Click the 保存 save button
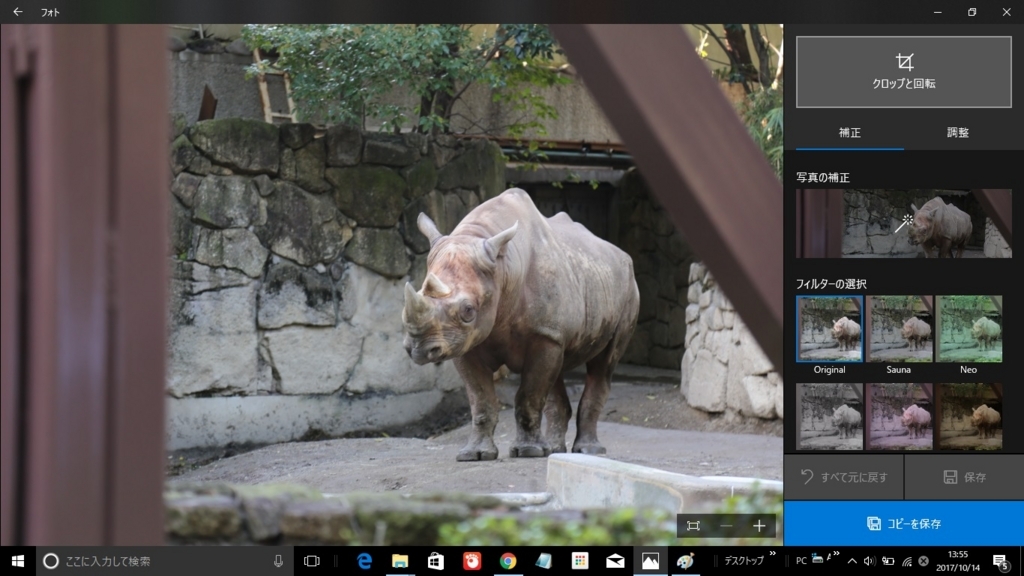Image resolution: width=1024 pixels, height=576 pixels. [x=964, y=477]
